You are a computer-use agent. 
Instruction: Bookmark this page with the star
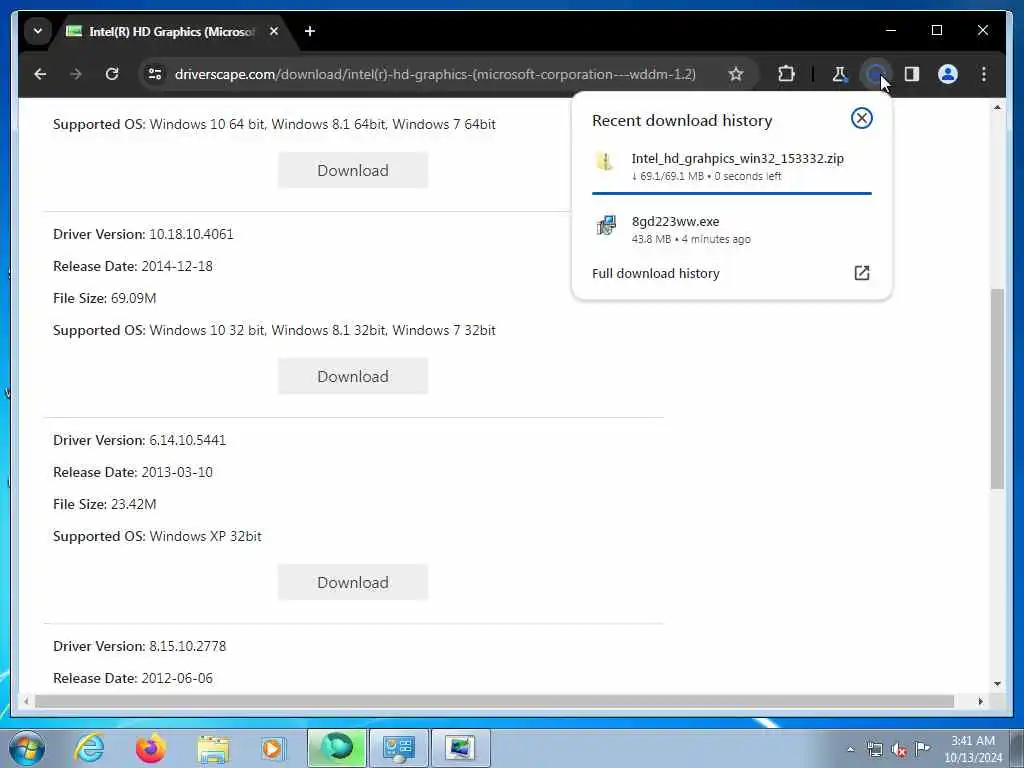tap(736, 74)
